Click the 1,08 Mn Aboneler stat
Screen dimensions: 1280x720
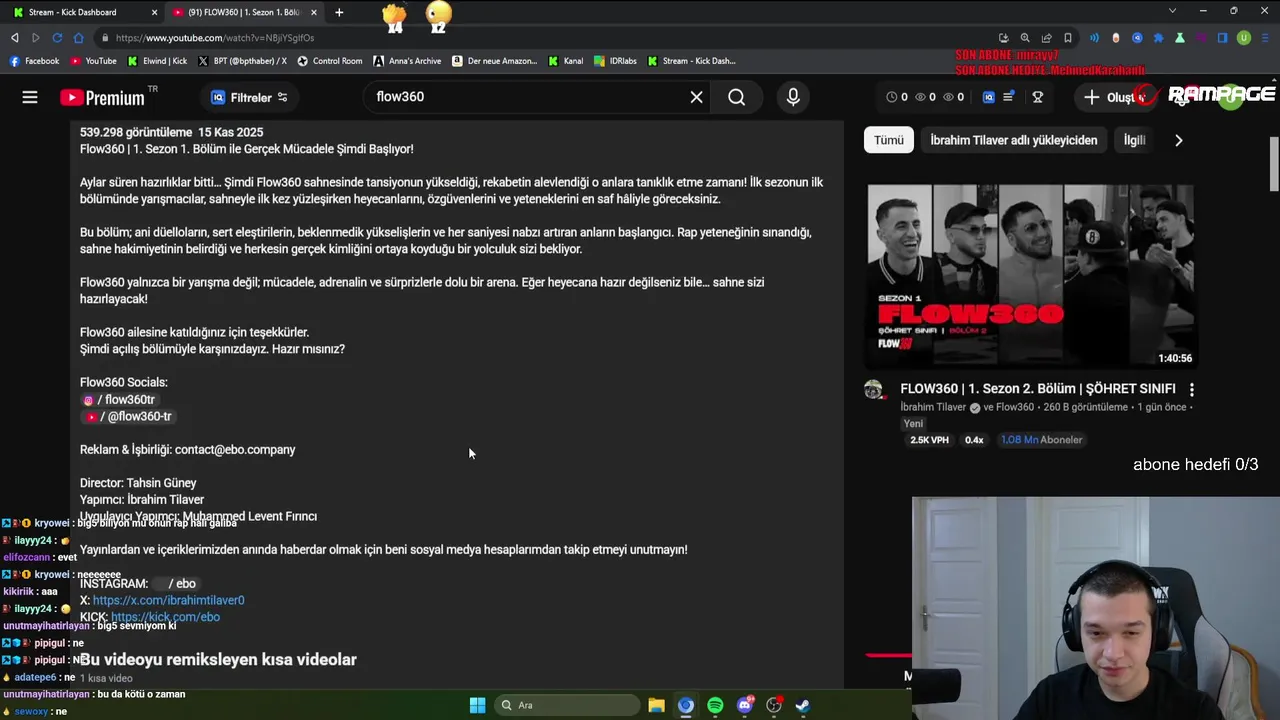[1041, 439]
